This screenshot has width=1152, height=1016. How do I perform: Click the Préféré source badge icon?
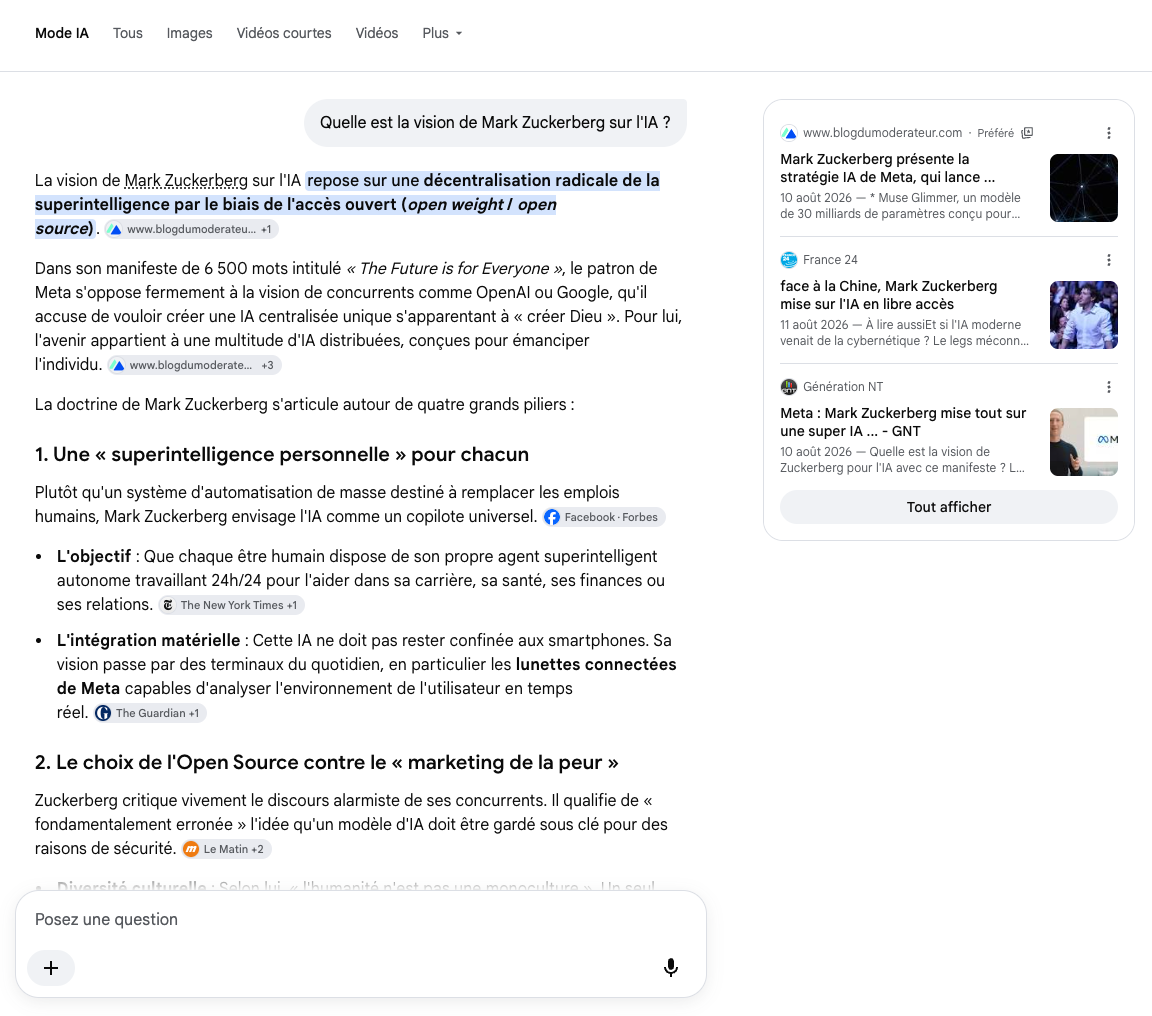click(x=1028, y=133)
